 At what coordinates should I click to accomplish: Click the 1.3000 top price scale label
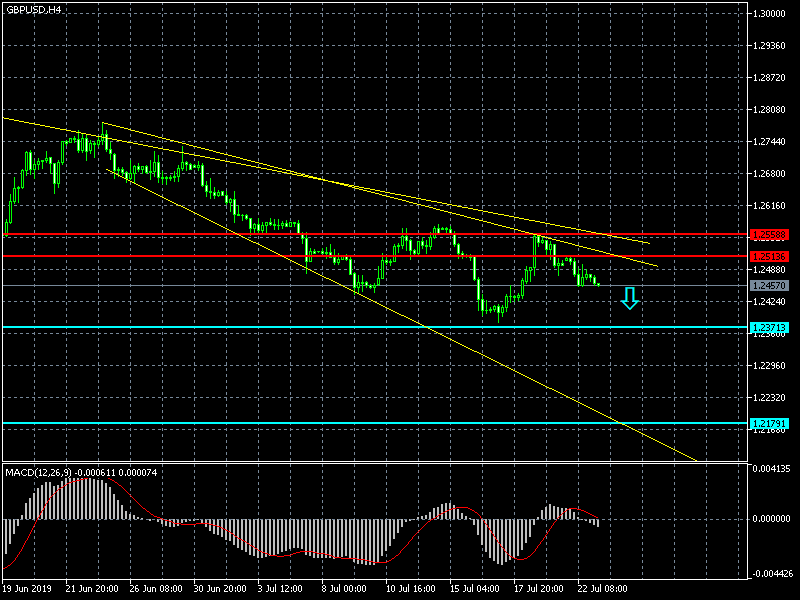pyautogui.click(x=770, y=14)
